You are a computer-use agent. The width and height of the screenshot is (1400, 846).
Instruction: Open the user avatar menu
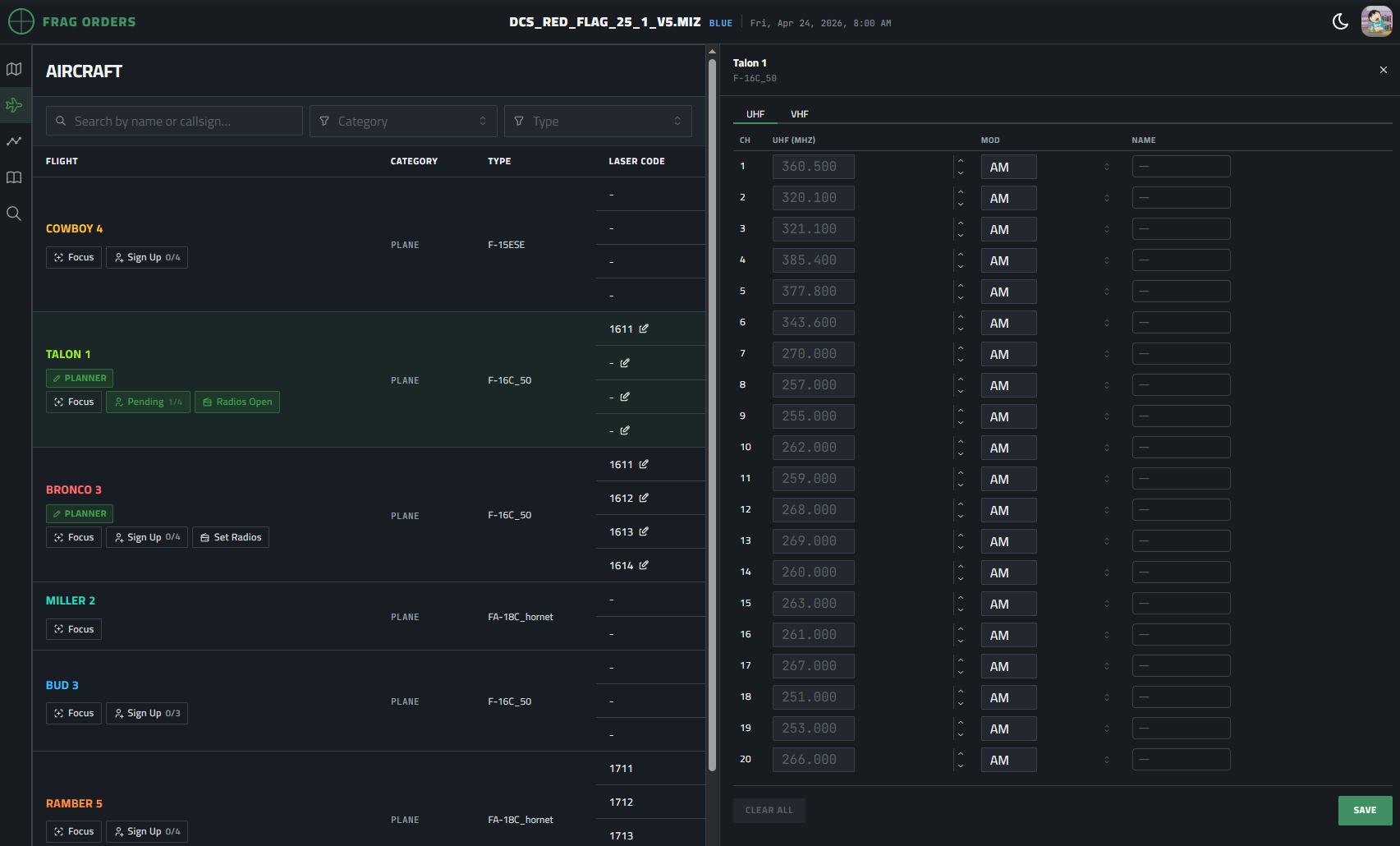tap(1376, 21)
